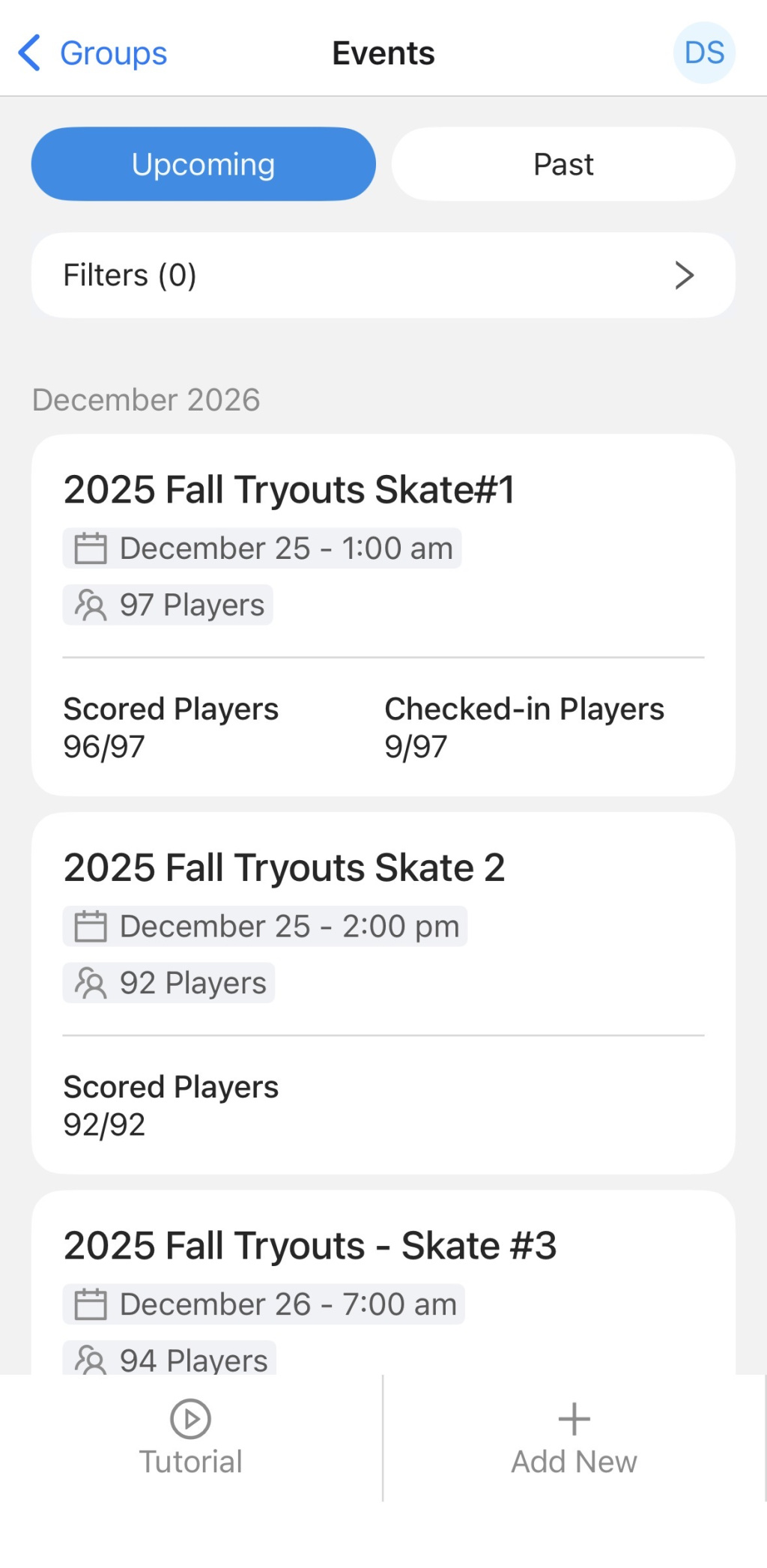Tap players icon beside 92 Players
767x1568 pixels.
tap(91, 983)
